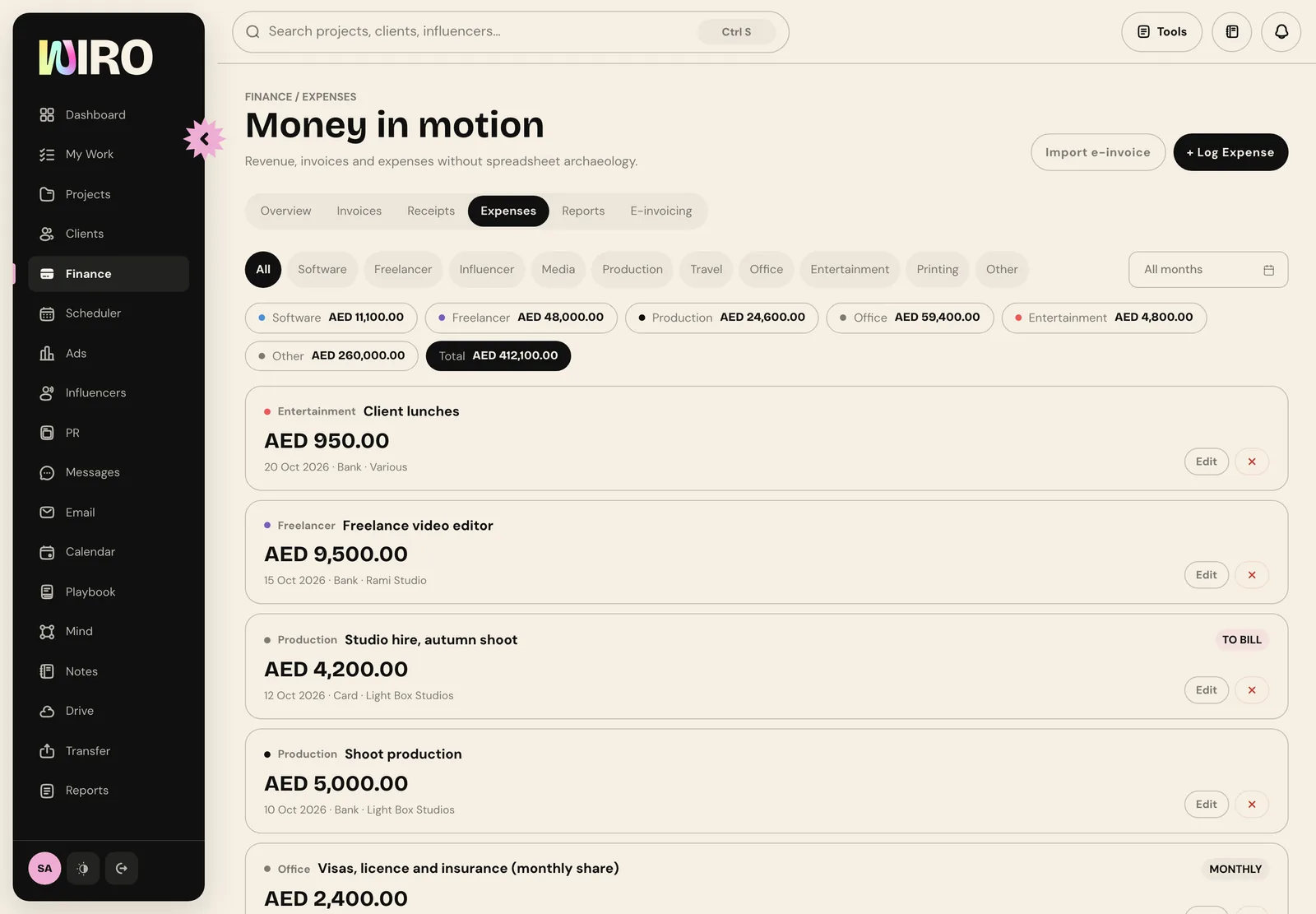Open My Work checklist icon
This screenshot has height=914, width=1316.
[x=47, y=154]
